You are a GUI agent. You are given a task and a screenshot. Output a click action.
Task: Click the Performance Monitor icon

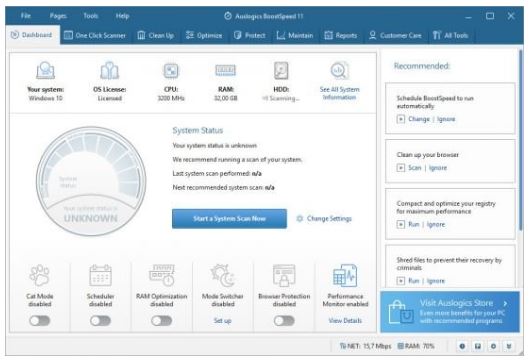click(x=345, y=275)
